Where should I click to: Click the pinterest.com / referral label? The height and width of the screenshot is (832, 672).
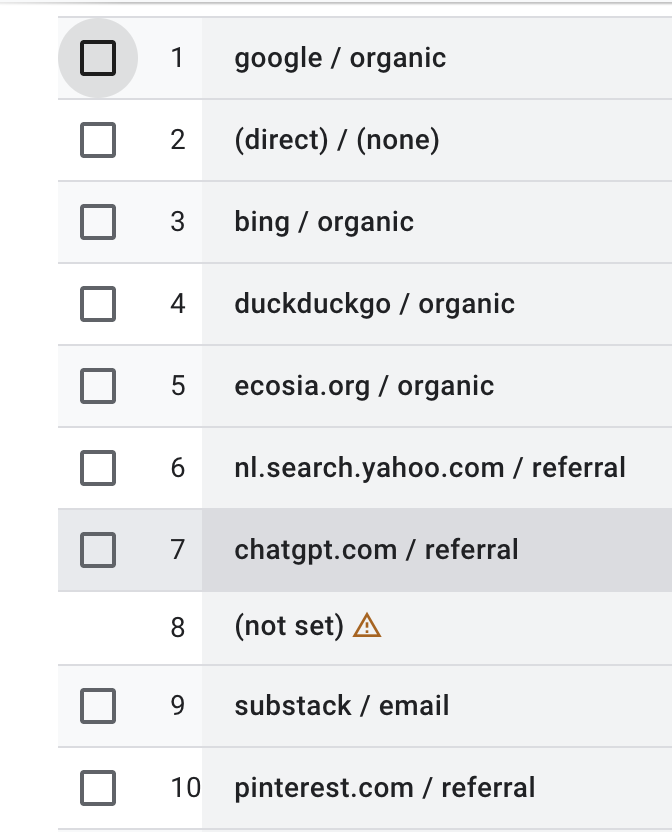coord(385,788)
